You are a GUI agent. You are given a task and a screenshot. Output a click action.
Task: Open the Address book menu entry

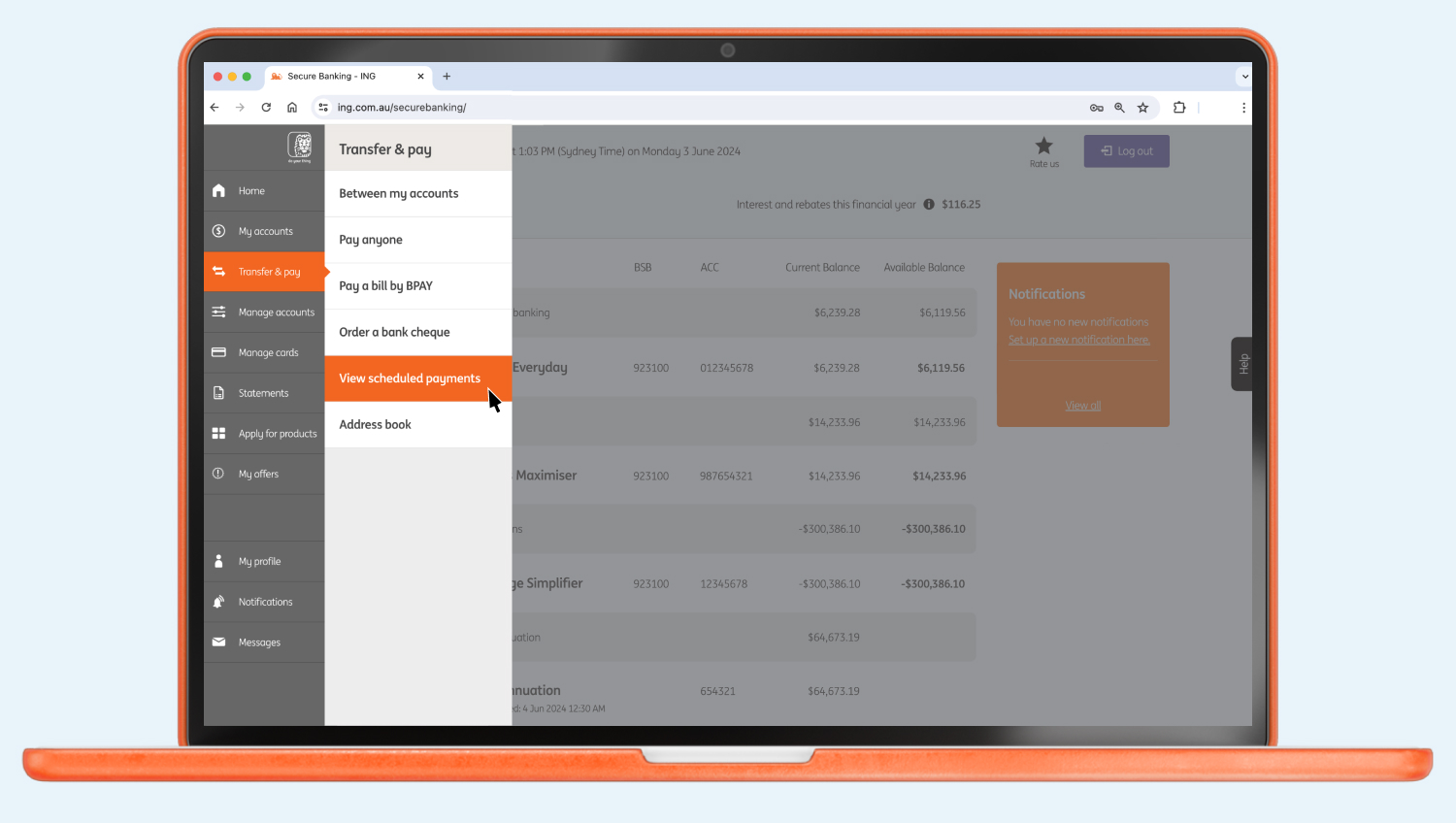click(375, 424)
